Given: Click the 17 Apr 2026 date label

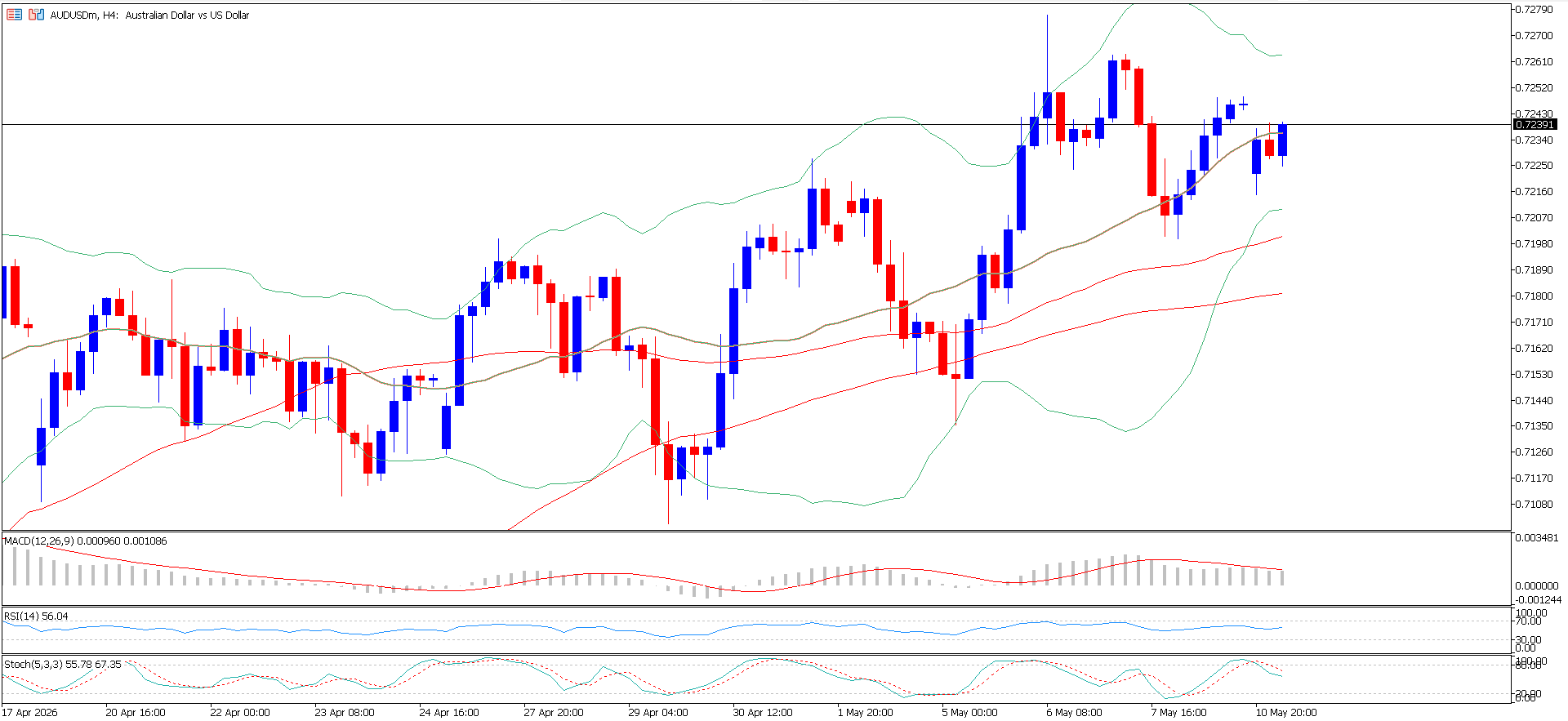Looking at the screenshot, I should pyautogui.click(x=30, y=712).
